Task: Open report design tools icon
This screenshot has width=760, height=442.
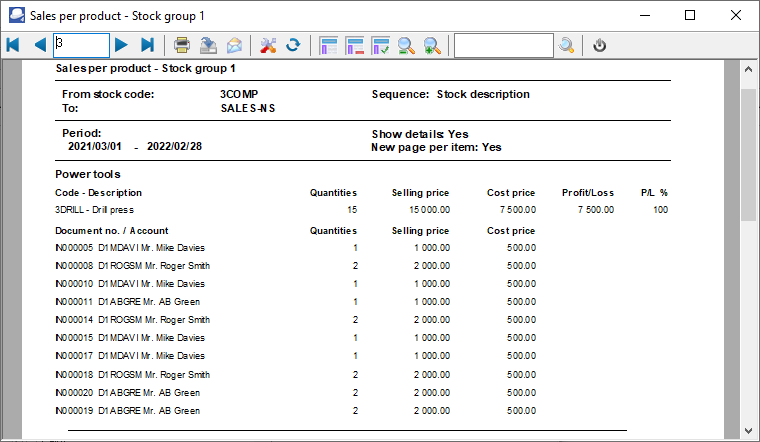Action: tap(267, 45)
